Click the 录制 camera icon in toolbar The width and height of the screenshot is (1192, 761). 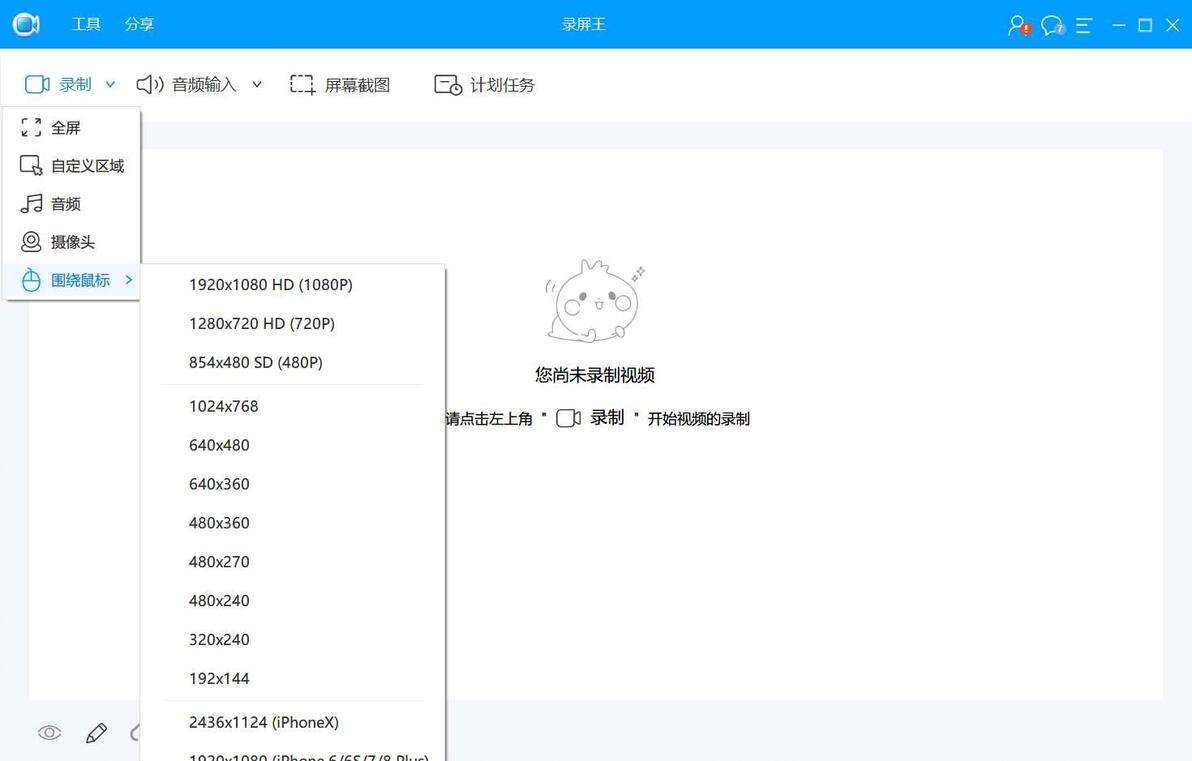[36, 84]
